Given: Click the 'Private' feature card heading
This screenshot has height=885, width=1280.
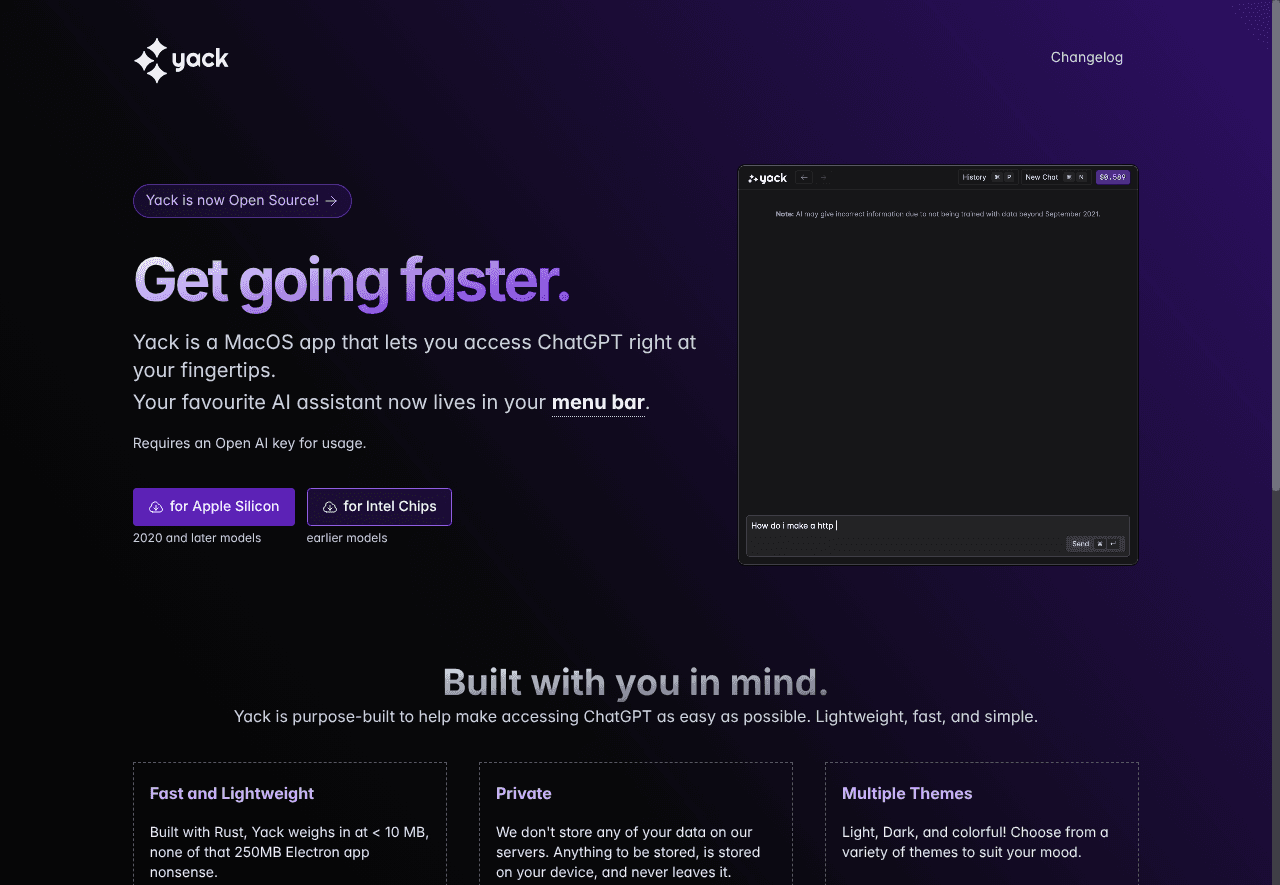Looking at the screenshot, I should (524, 793).
